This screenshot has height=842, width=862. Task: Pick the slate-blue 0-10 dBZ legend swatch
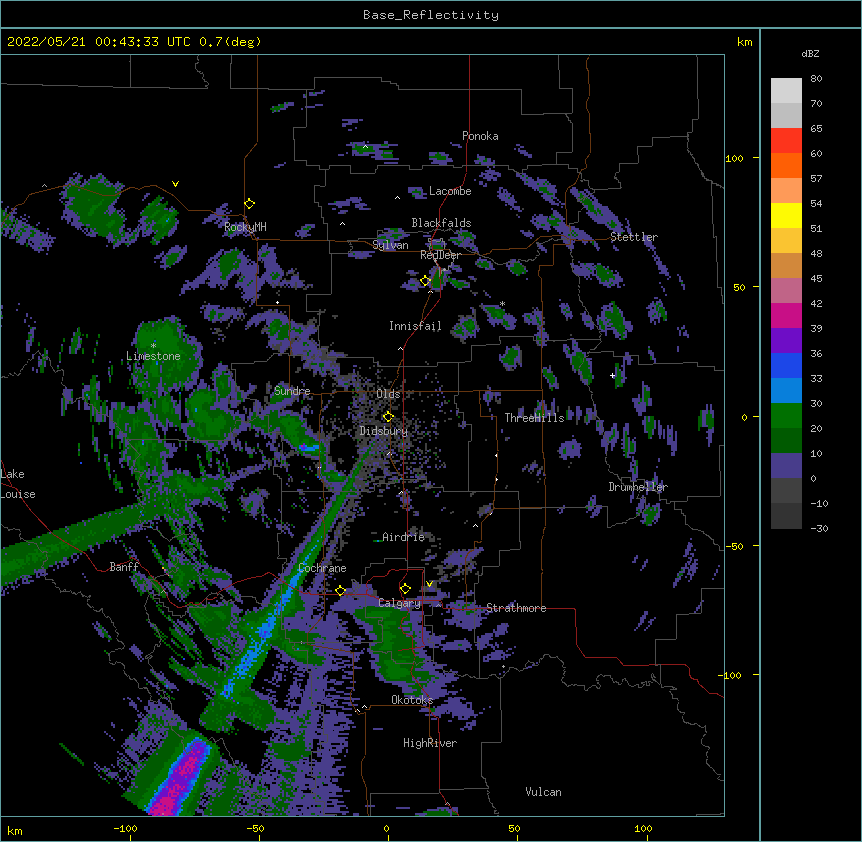(786, 466)
